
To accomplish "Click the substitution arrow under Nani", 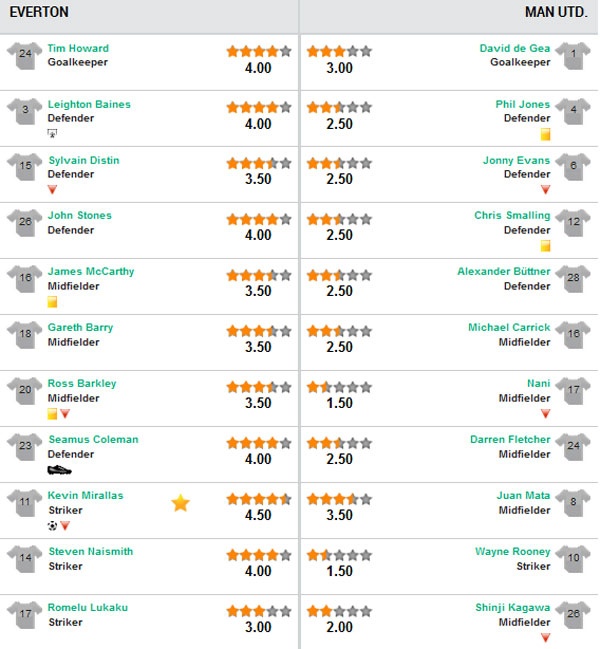I will (x=546, y=413).
